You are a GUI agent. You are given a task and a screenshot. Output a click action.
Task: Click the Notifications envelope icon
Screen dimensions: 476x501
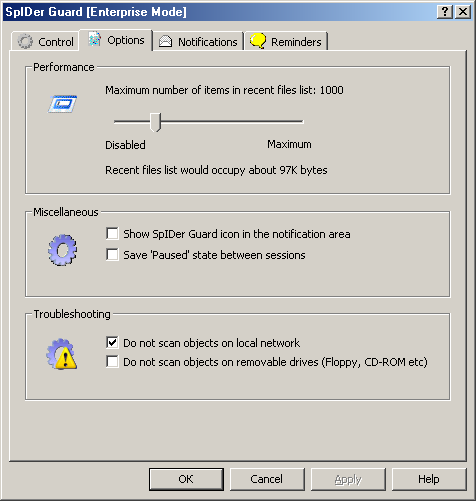165,41
